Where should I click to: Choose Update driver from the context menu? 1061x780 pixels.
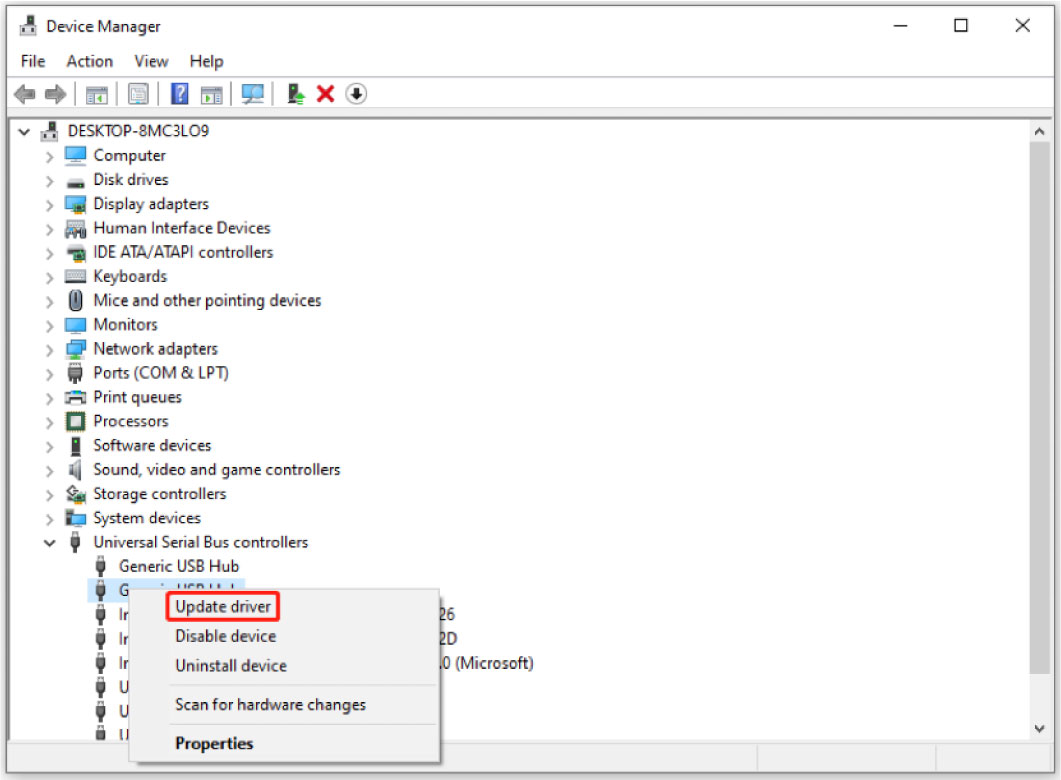[x=222, y=606]
